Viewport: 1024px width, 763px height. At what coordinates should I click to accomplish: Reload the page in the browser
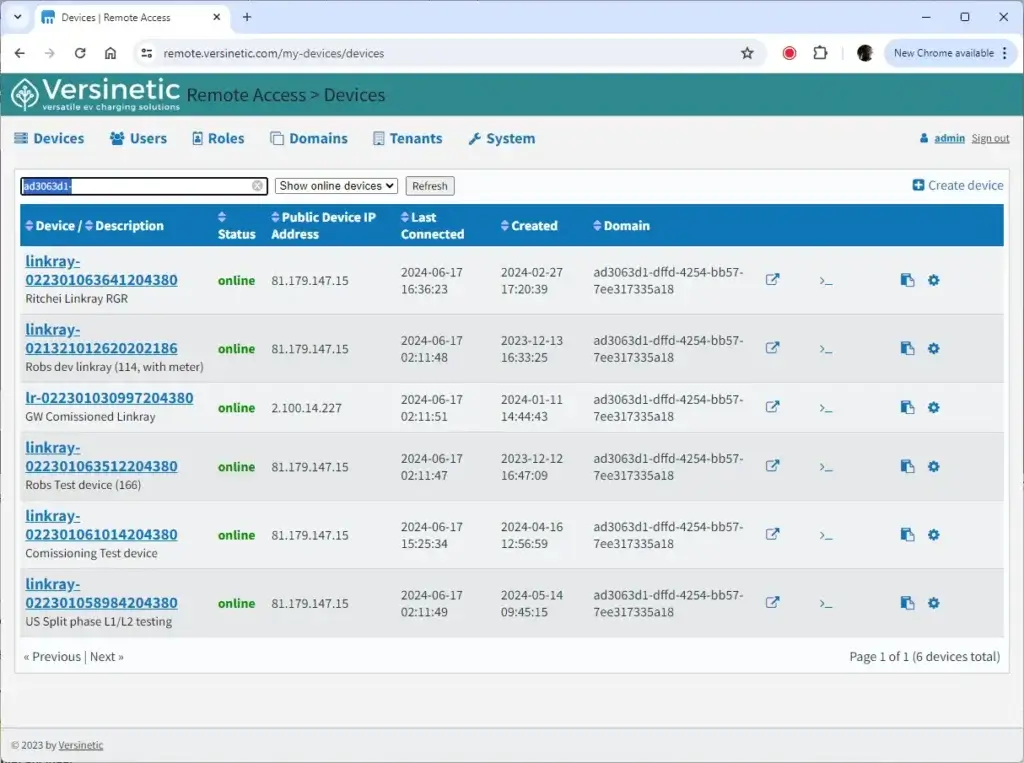tap(80, 53)
